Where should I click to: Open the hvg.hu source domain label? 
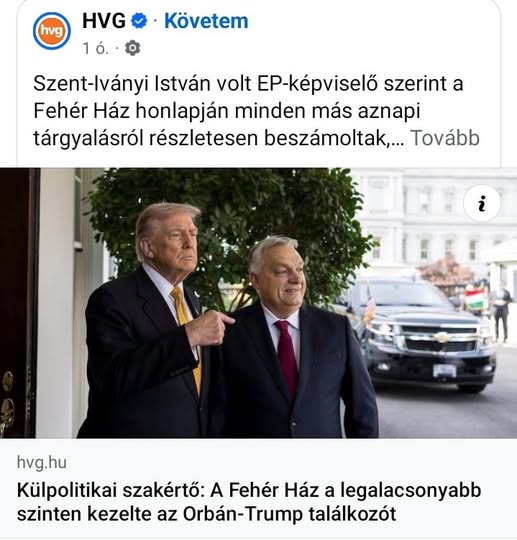click(x=42, y=462)
